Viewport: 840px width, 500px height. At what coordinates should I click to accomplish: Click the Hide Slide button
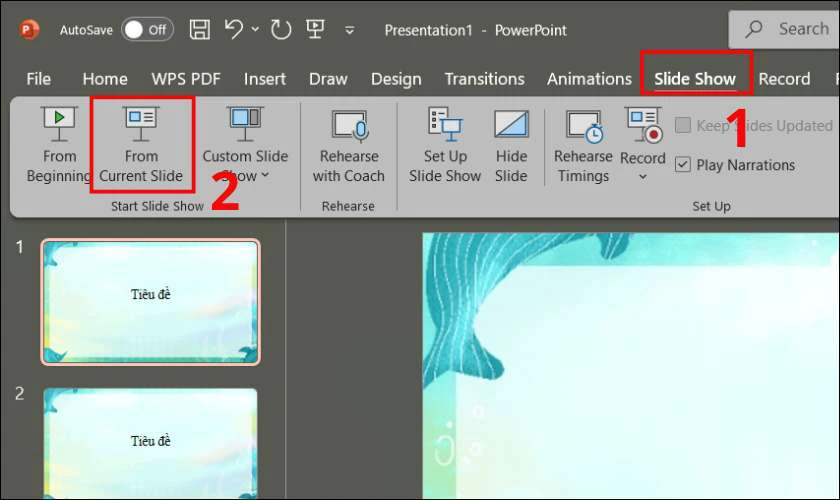[511, 145]
